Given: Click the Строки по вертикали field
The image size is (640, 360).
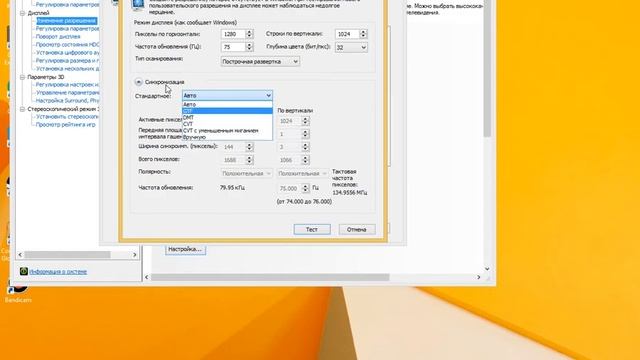Looking at the screenshot, I should (x=347, y=34).
